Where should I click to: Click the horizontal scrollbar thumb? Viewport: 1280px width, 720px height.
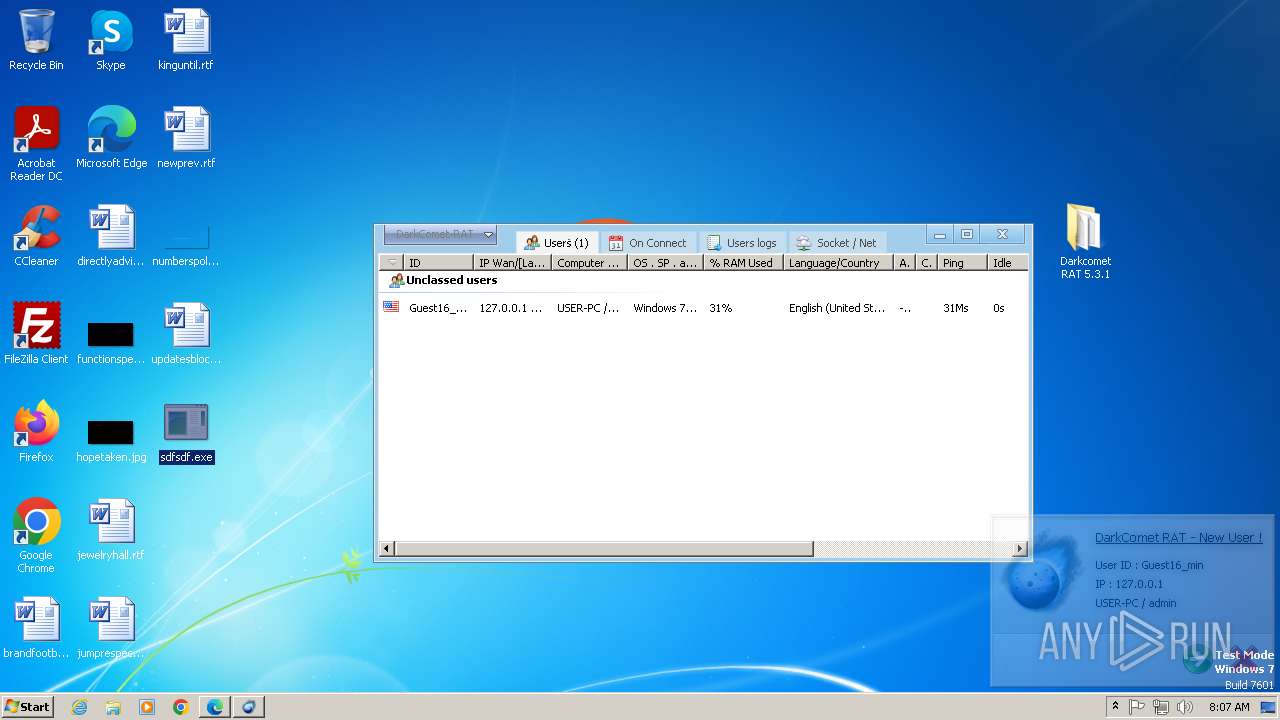coord(604,548)
